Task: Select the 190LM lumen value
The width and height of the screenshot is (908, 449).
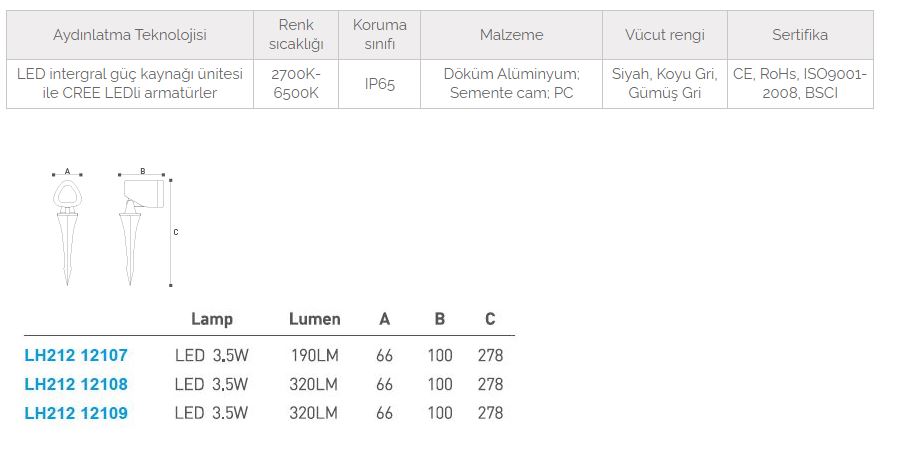Action: coord(314,355)
